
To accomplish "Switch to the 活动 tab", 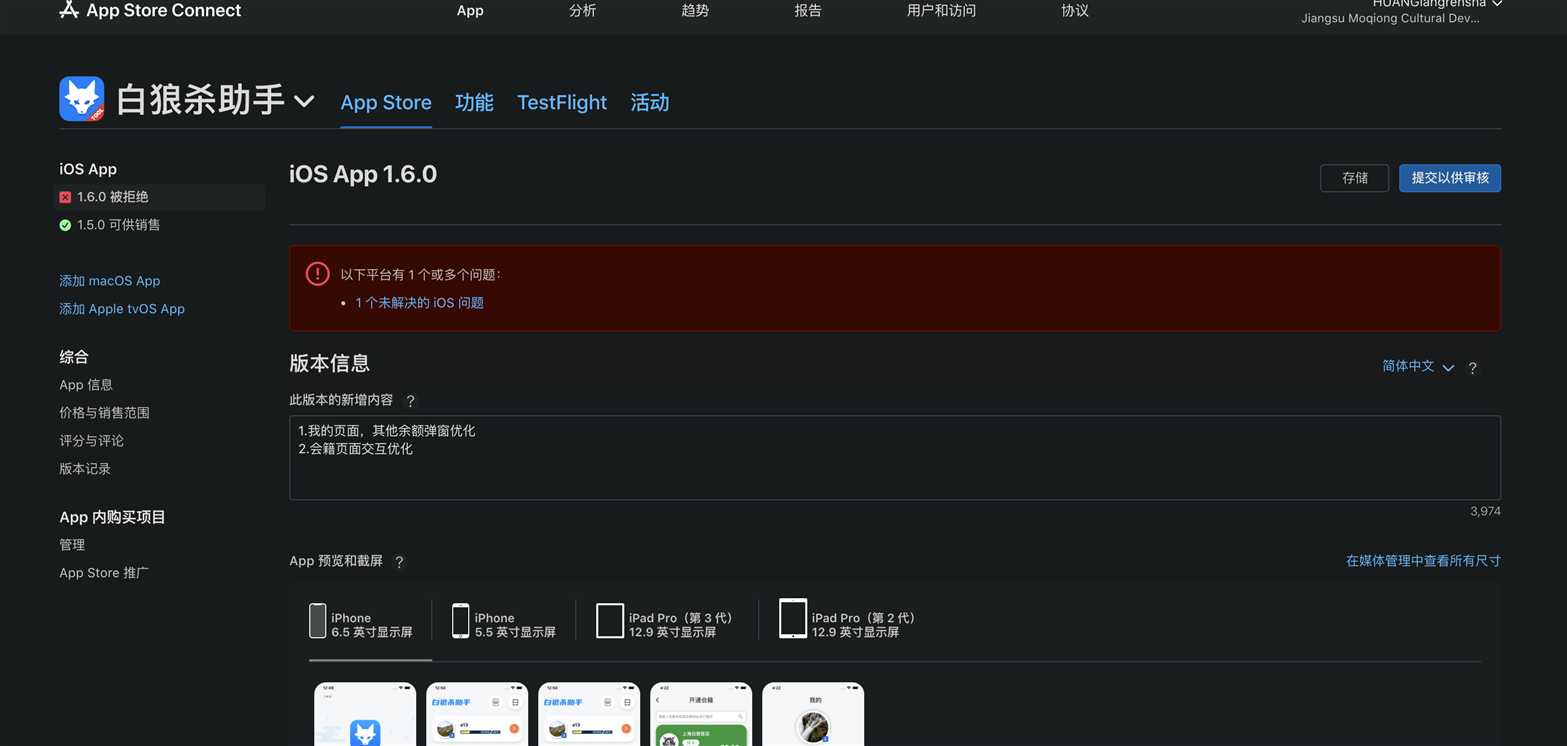I will coord(650,102).
